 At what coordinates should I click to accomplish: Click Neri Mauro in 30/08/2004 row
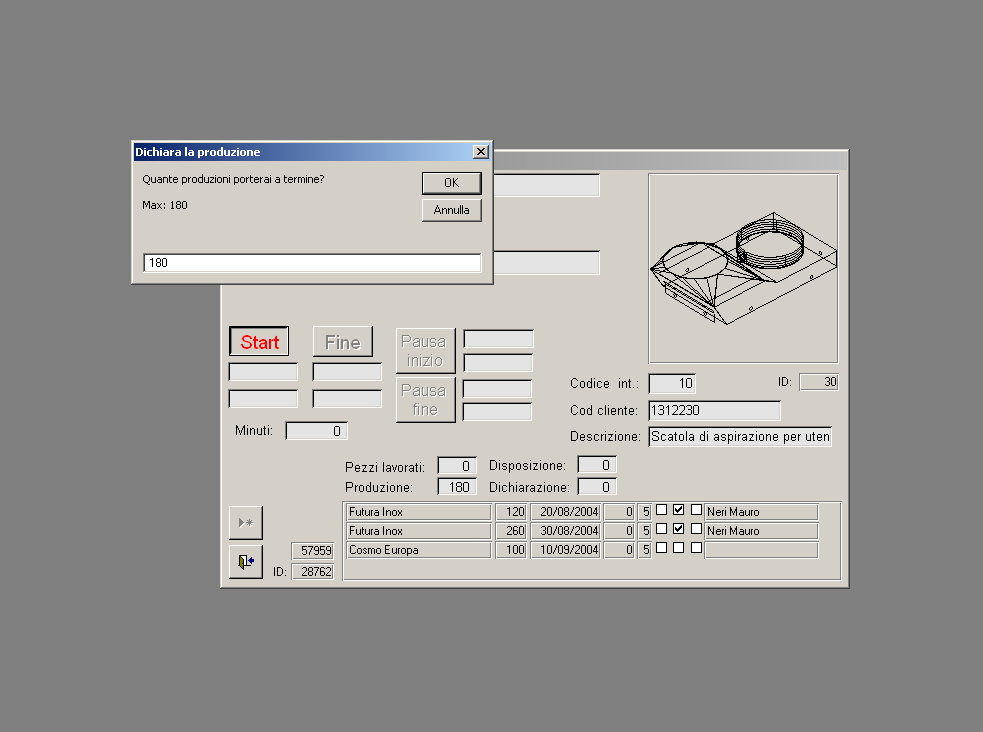click(x=762, y=531)
